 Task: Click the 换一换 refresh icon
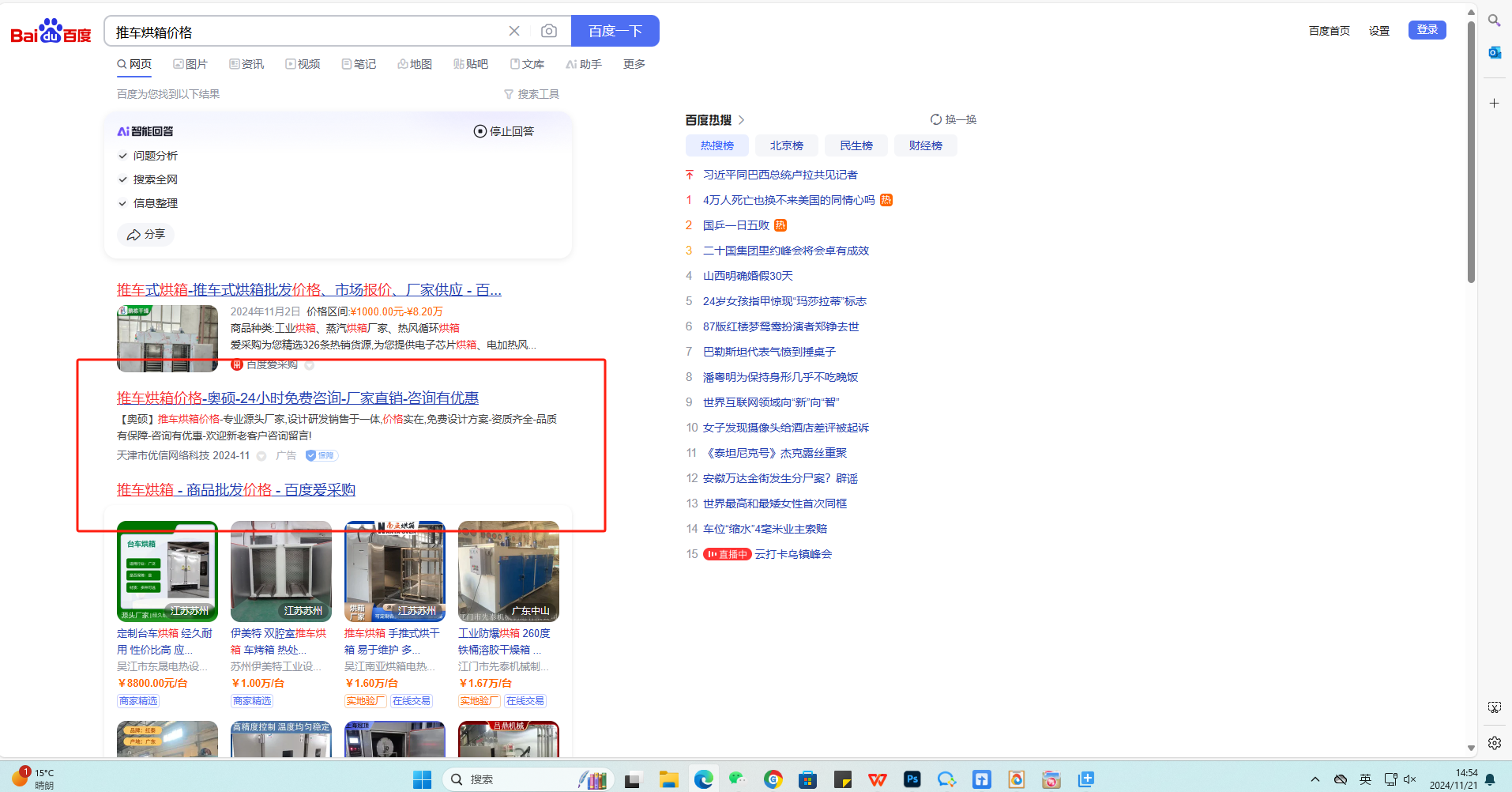pos(936,119)
